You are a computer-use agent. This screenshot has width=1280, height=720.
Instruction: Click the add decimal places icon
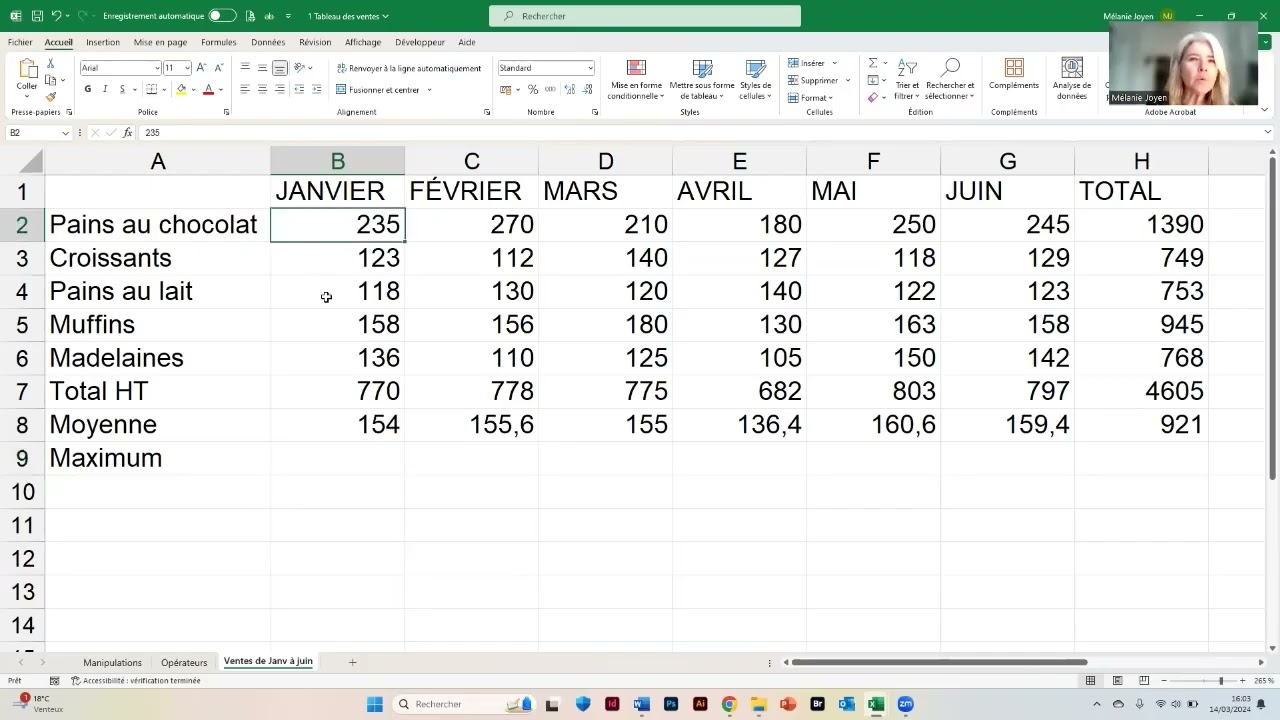pos(570,90)
